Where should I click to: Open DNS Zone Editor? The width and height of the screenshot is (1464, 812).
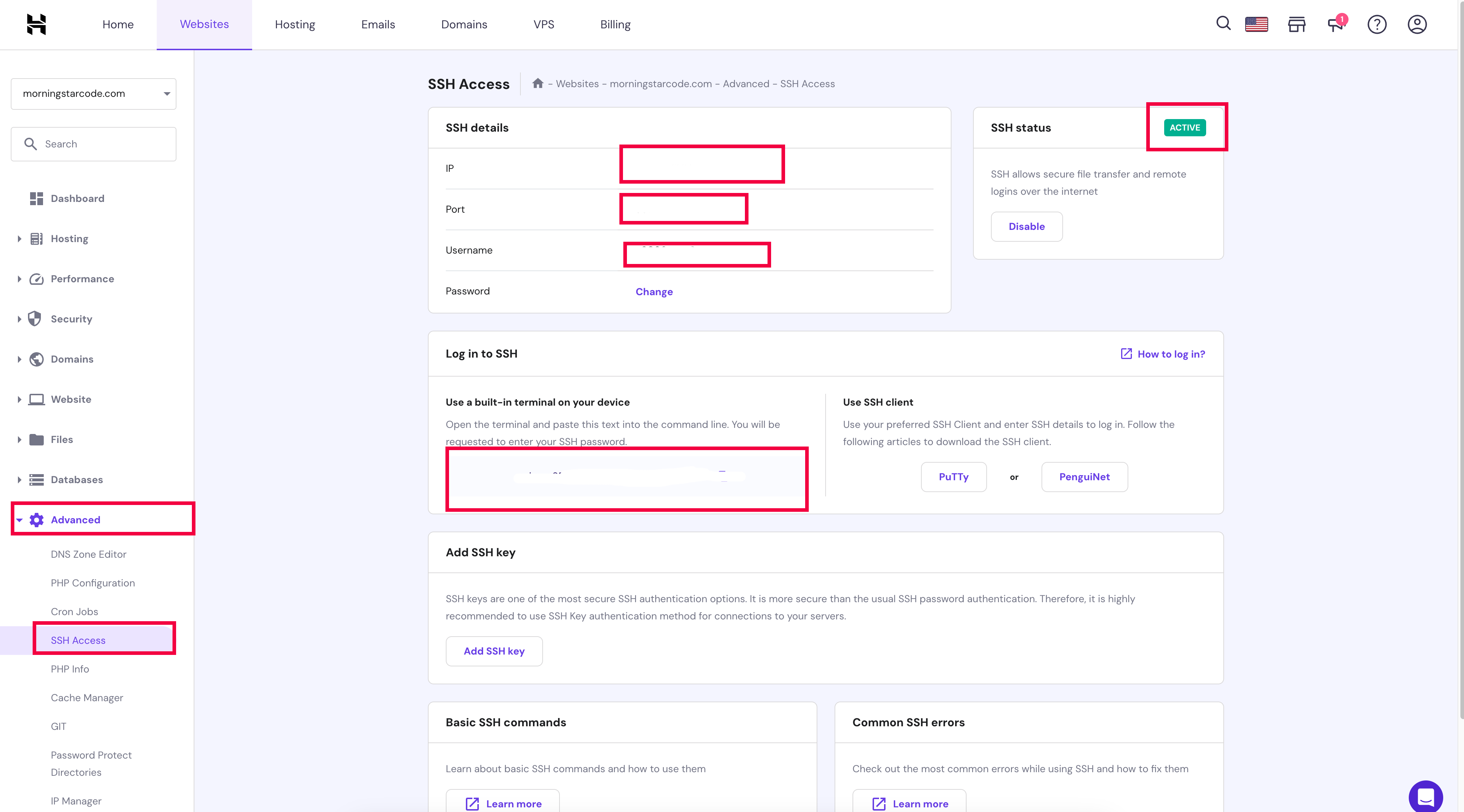click(x=89, y=554)
